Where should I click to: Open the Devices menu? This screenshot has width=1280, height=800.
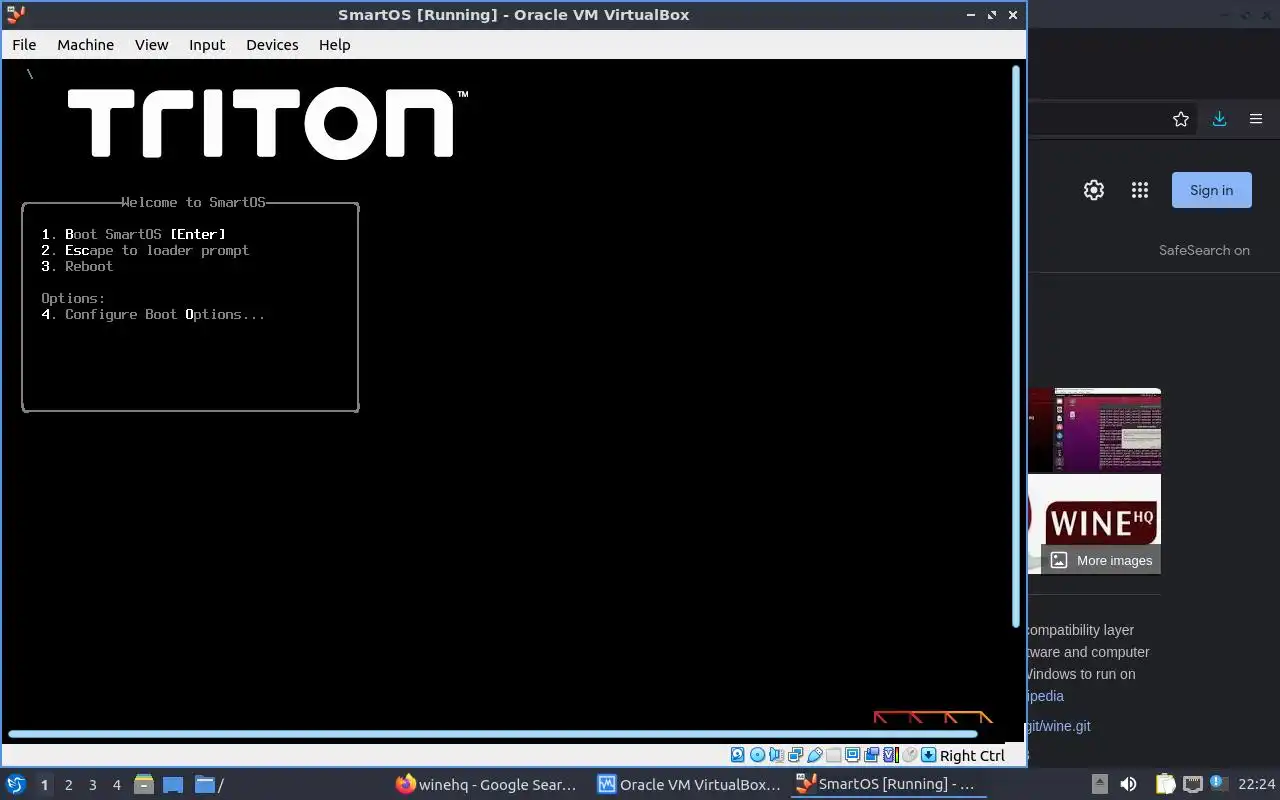coord(272,44)
